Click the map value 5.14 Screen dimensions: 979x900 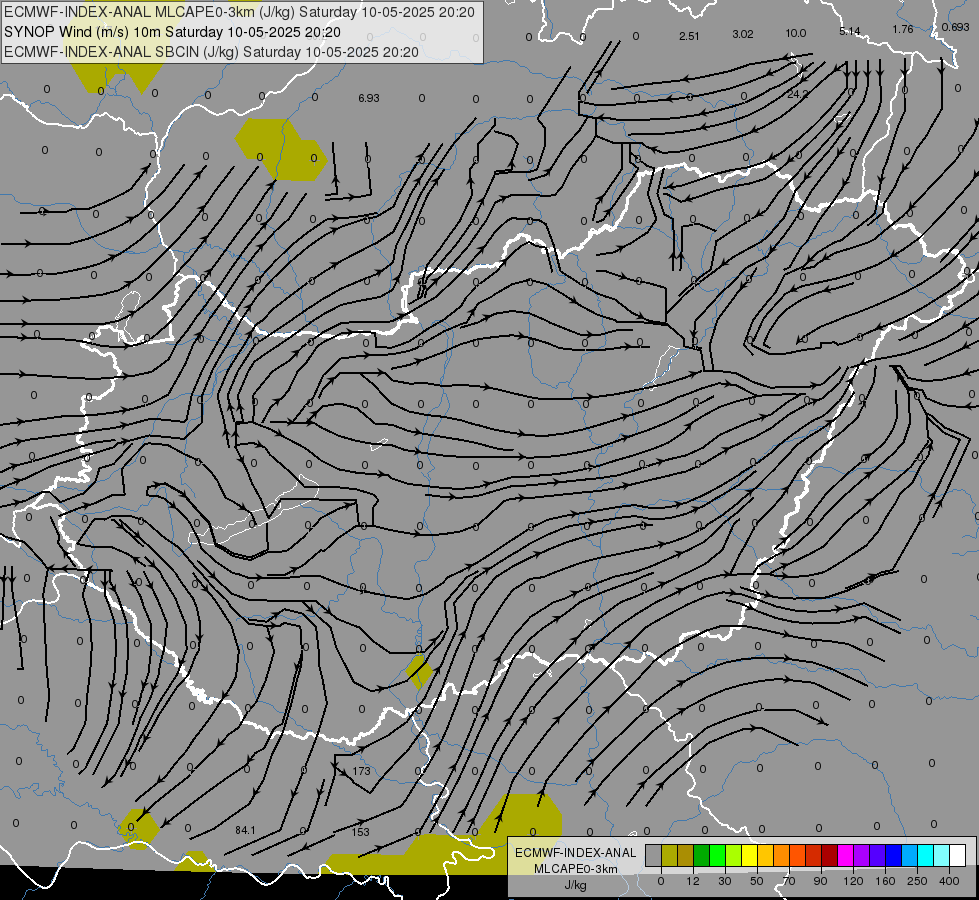[850, 31]
